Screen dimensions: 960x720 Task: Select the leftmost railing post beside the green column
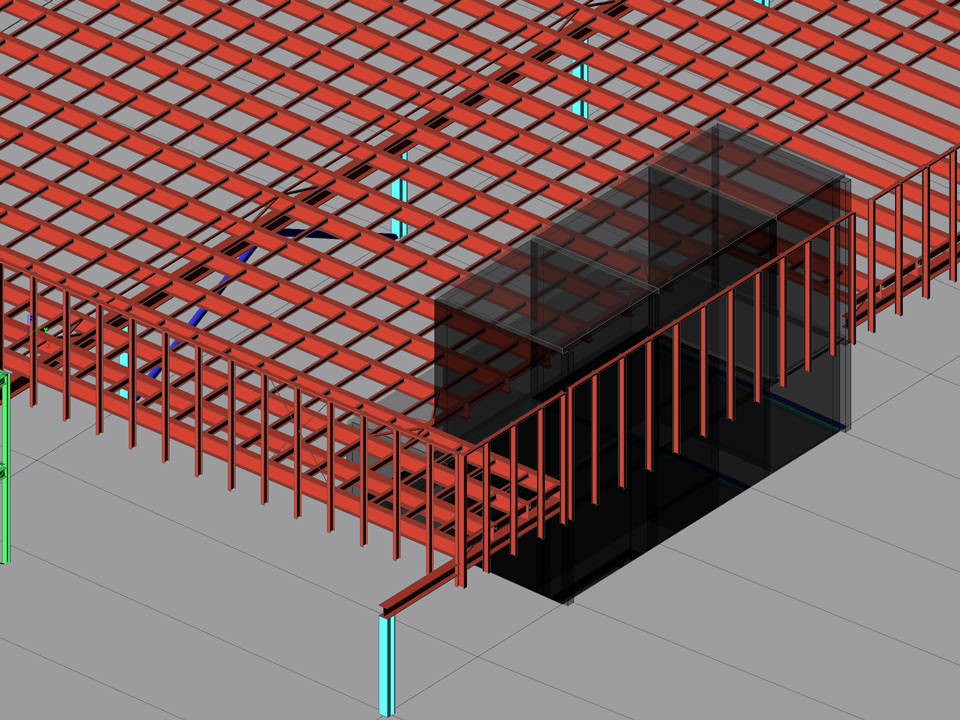[x=33, y=340]
